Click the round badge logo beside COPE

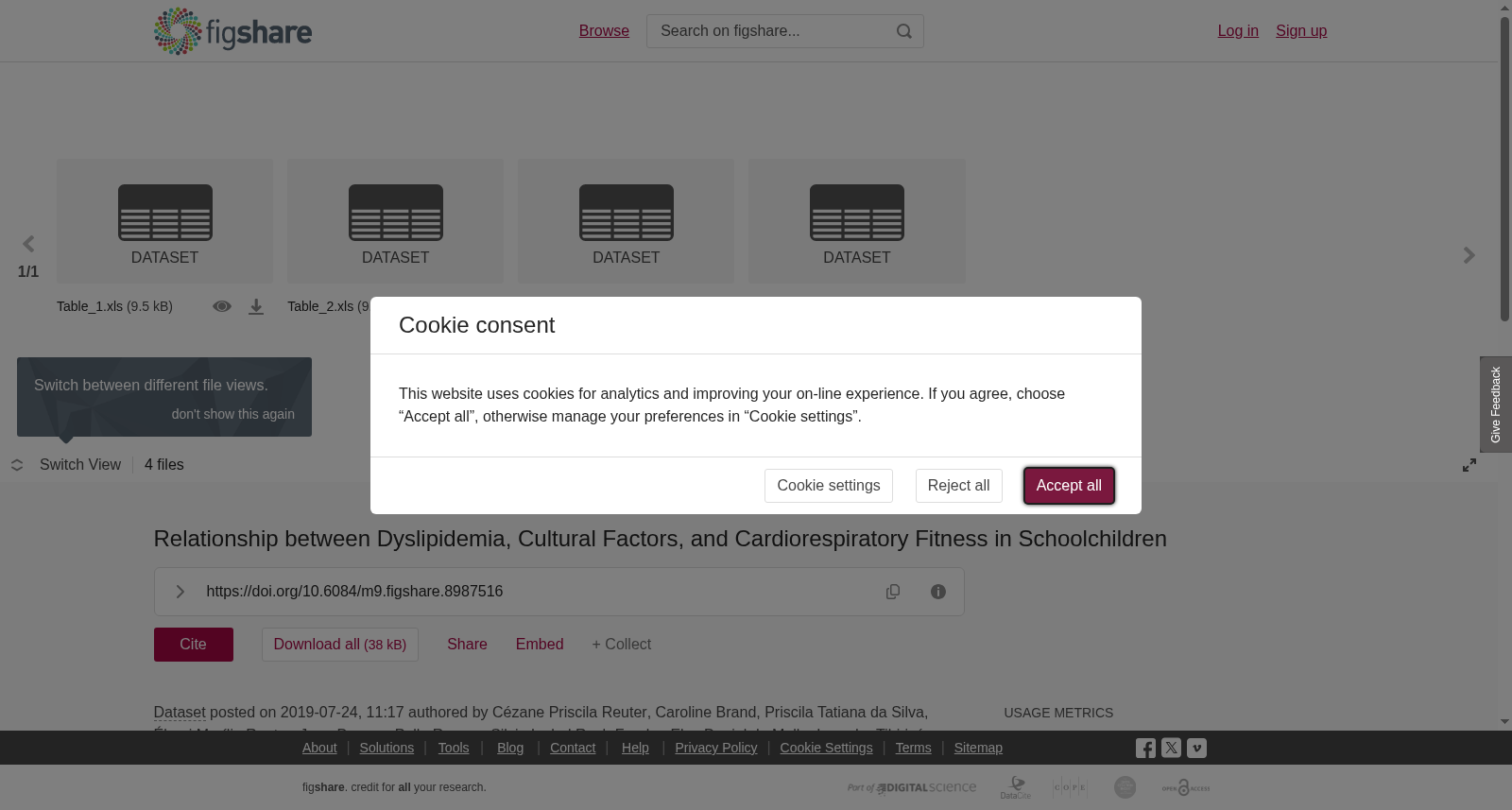[x=1125, y=787]
